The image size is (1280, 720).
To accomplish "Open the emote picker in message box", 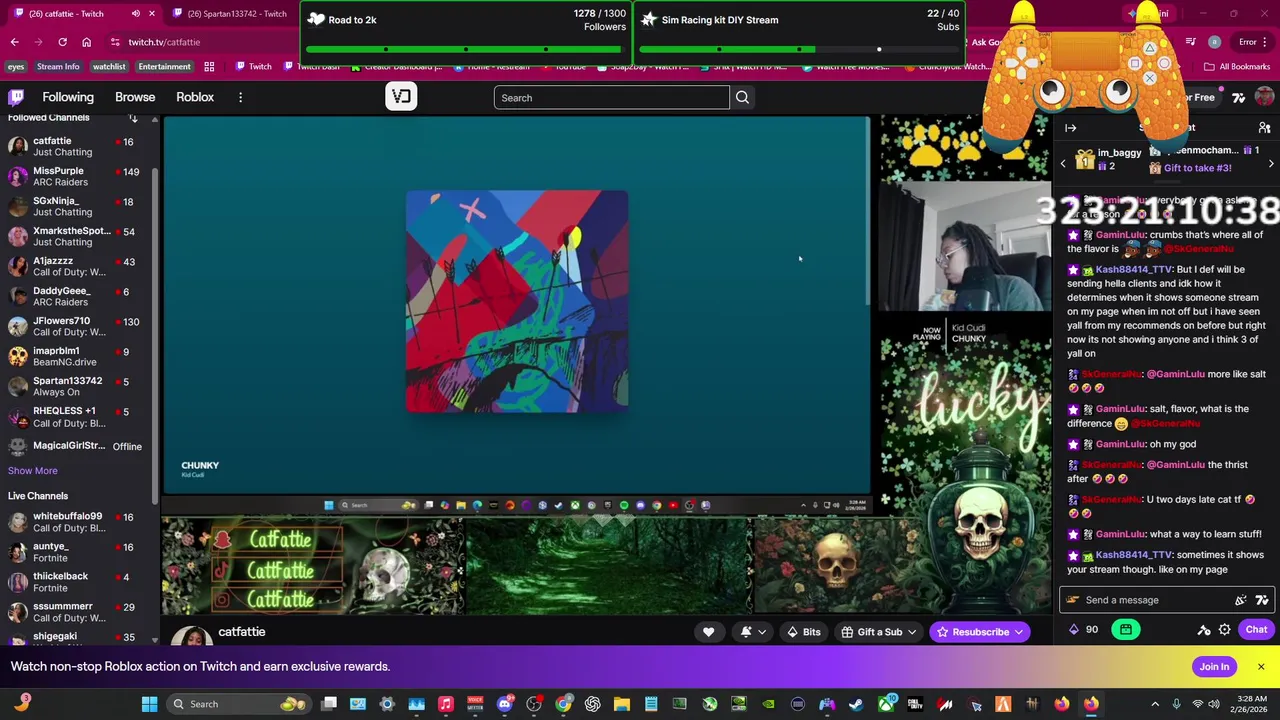I will [1240, 600].
